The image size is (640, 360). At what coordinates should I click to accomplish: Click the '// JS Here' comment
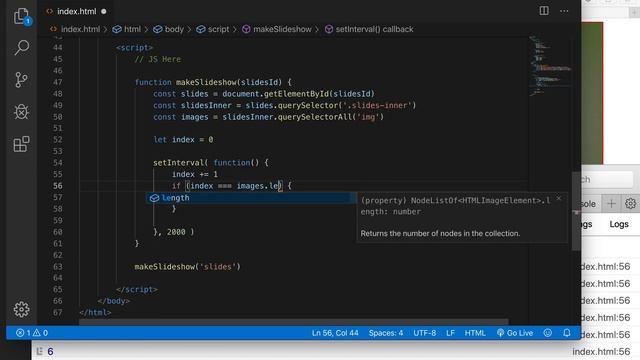tap(158, 59)
